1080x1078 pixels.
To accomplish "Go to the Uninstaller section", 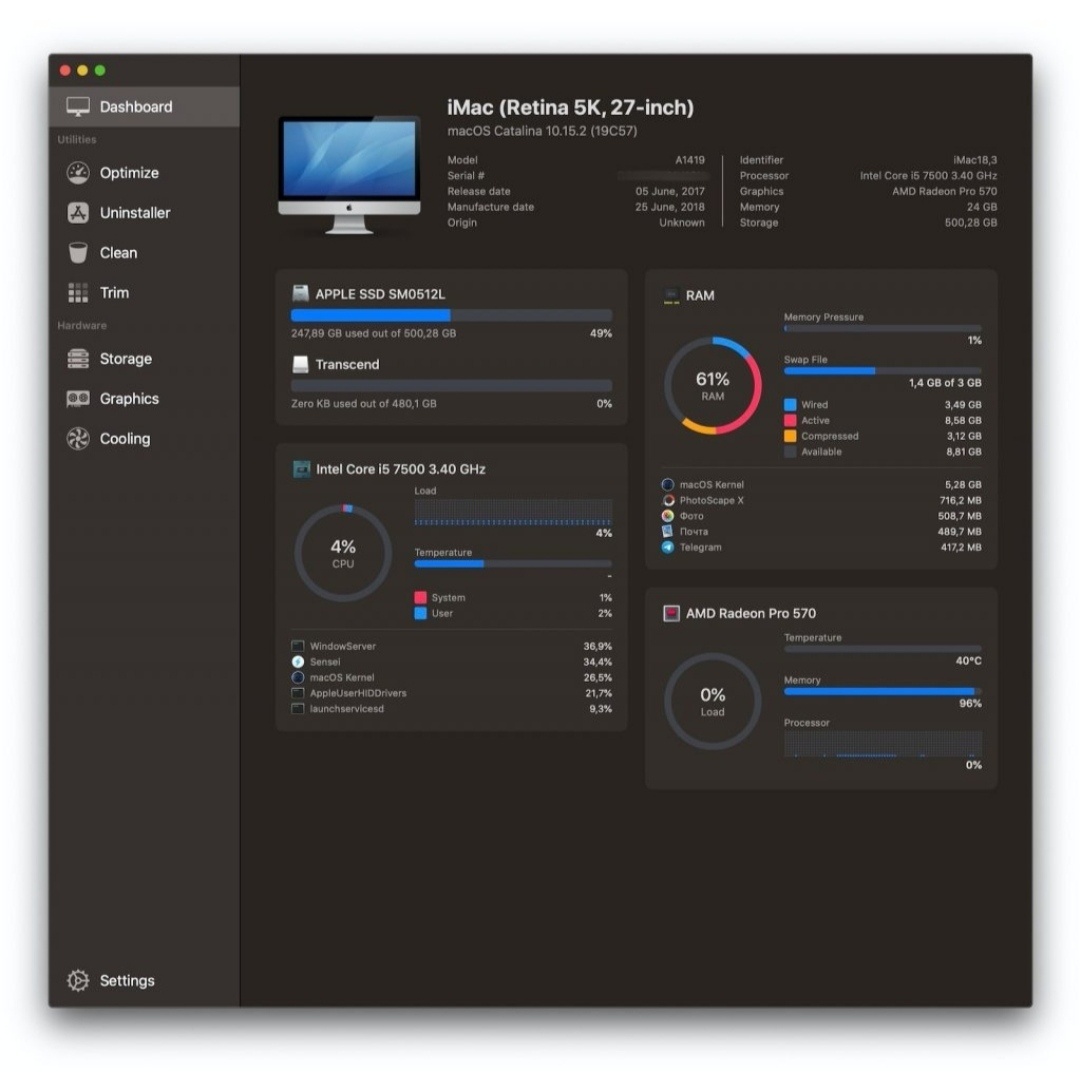I will click(x=144, y=213).
